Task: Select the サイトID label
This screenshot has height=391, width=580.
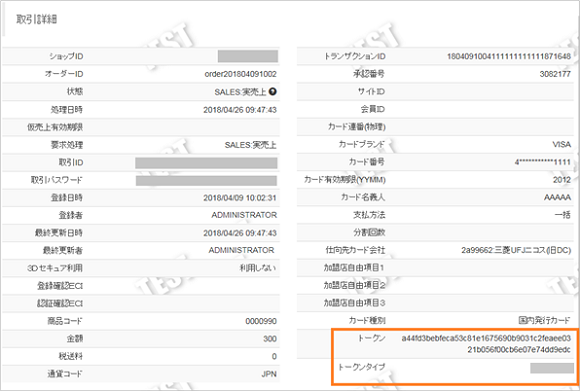Action: tap(371, 91)
